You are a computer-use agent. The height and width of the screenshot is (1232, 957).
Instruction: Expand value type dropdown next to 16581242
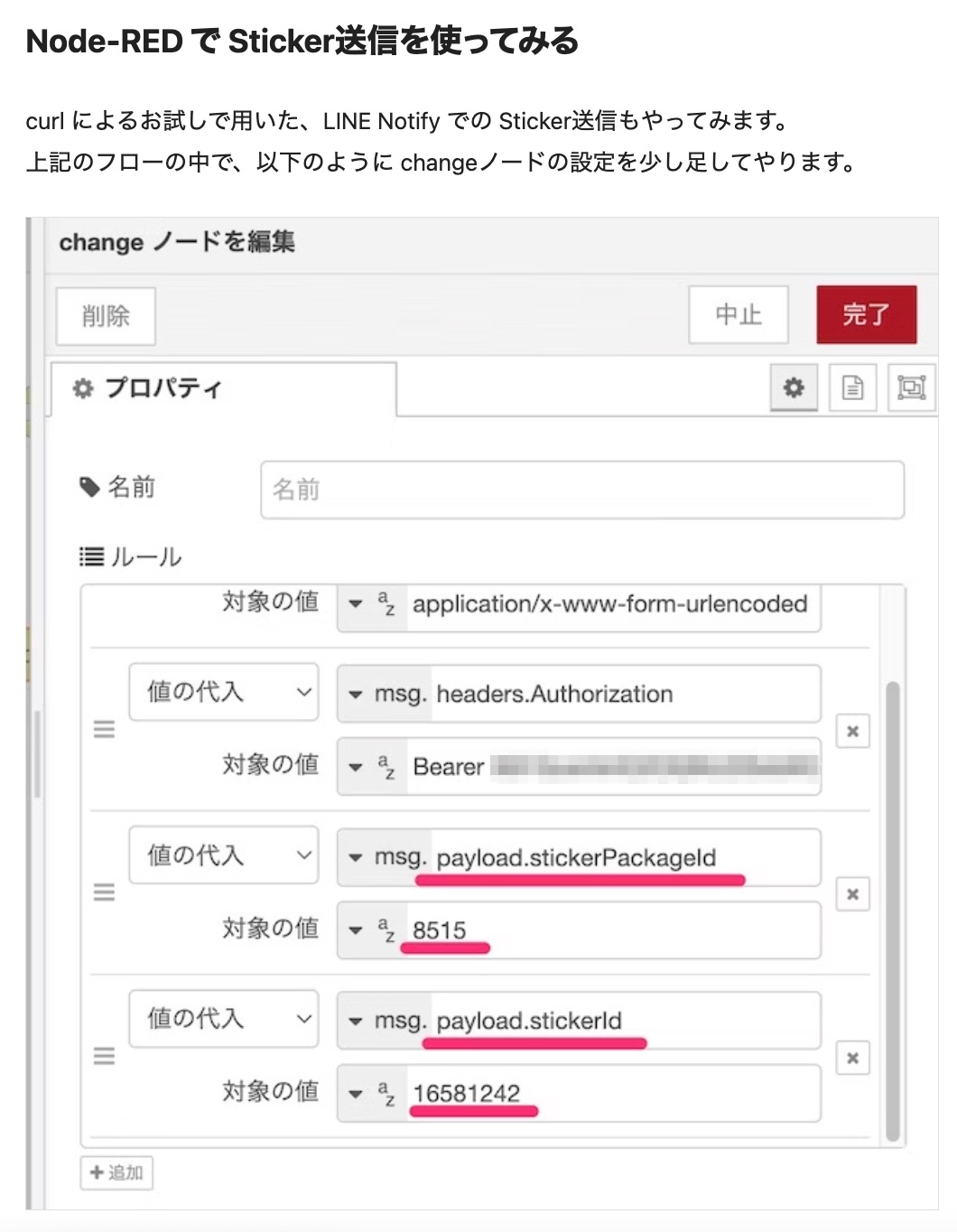(x=356, y=1093)
